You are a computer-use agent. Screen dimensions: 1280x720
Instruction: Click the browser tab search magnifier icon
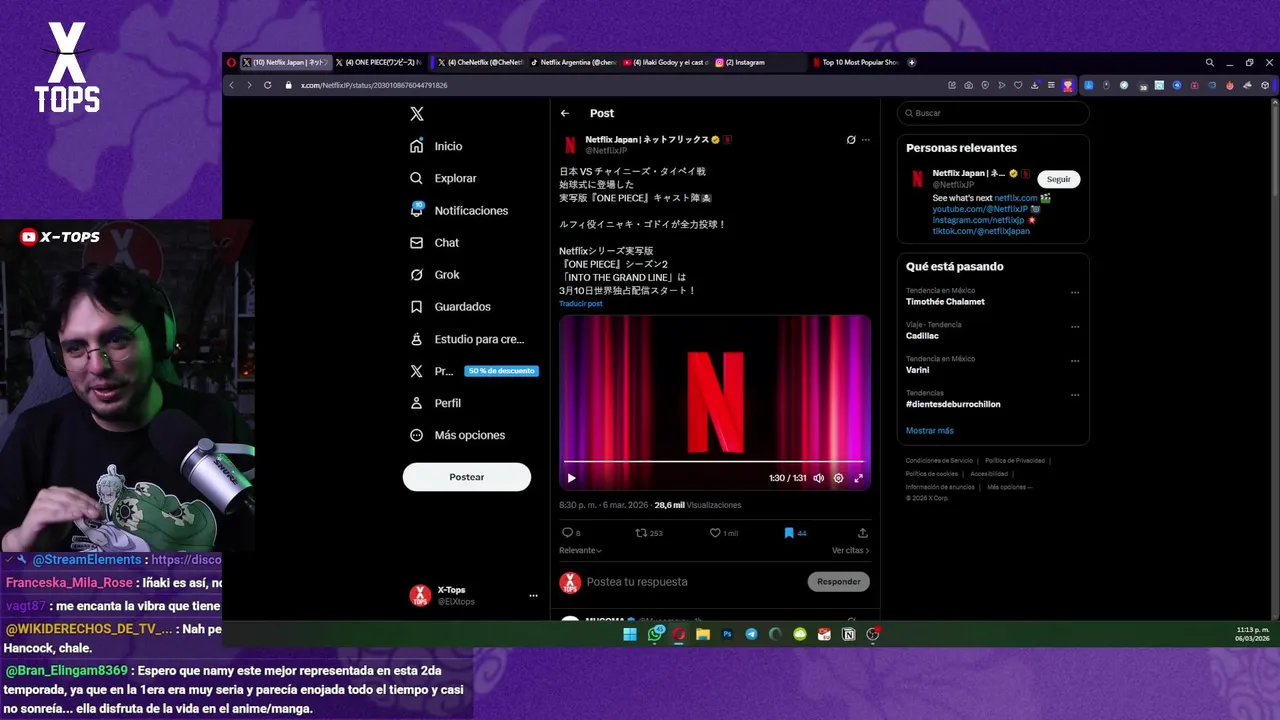point(1209,62)
